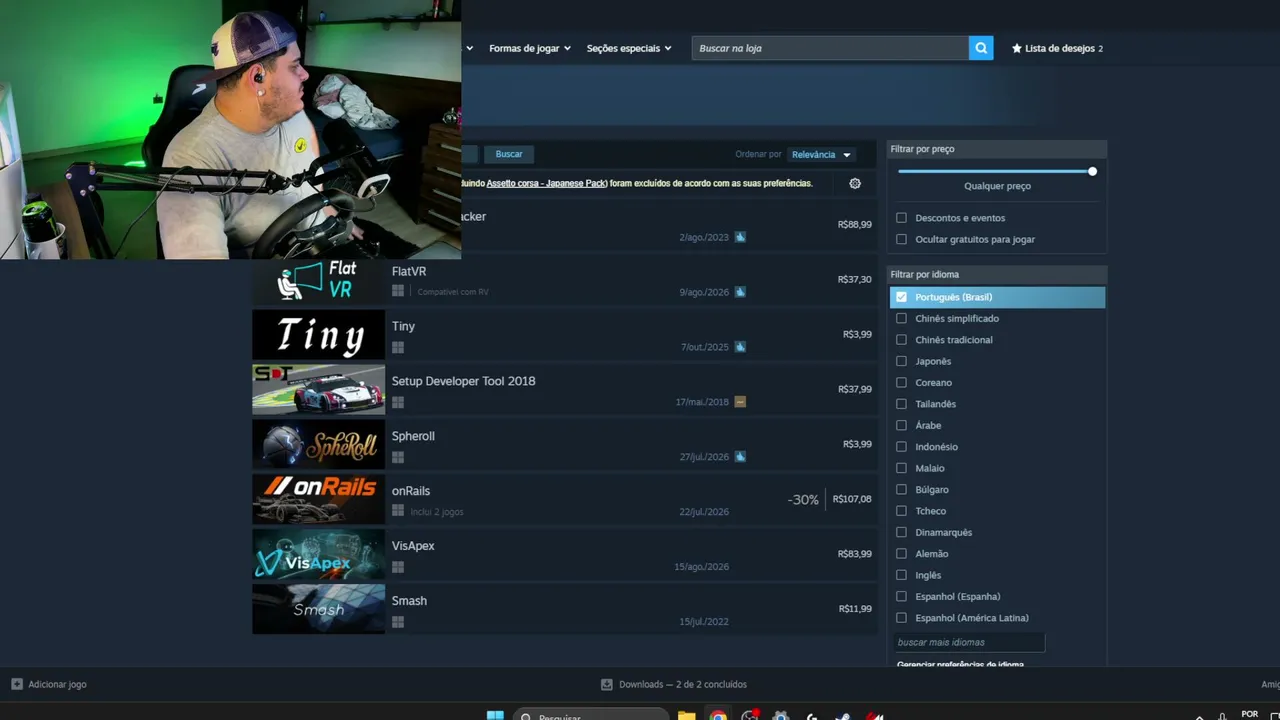Image resolution: width=1280 pixels, height=720 pixels.
Task: Collapse the Filtrar por idioma section
Action: (x=997, y=274)
